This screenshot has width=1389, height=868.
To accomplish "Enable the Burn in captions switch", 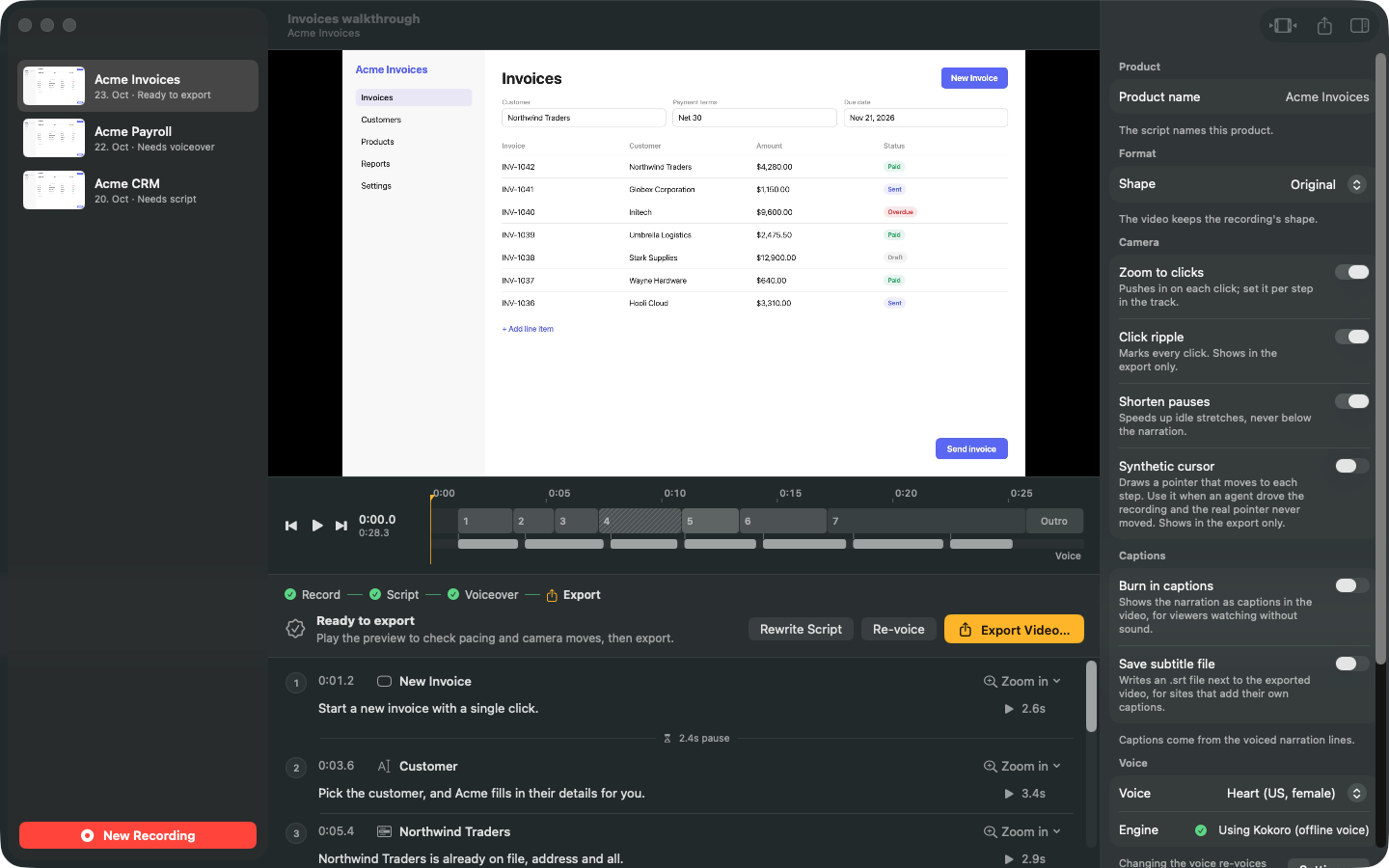I will click(1352, 585).
